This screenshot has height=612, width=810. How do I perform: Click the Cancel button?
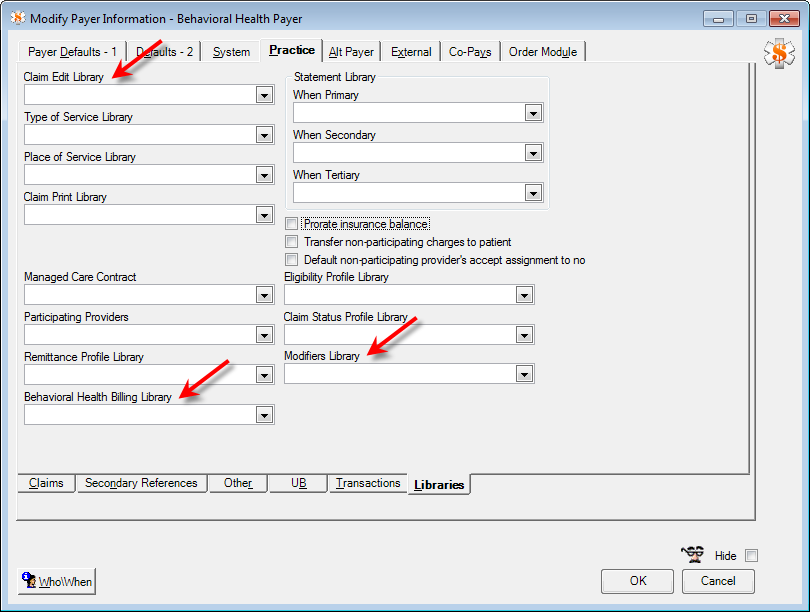[x=718, y=581]
